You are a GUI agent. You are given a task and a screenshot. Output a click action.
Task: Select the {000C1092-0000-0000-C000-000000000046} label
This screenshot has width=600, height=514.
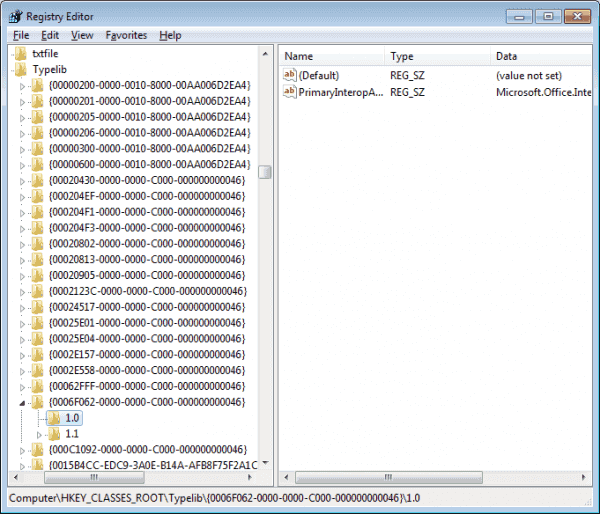(x=148, y=449)
